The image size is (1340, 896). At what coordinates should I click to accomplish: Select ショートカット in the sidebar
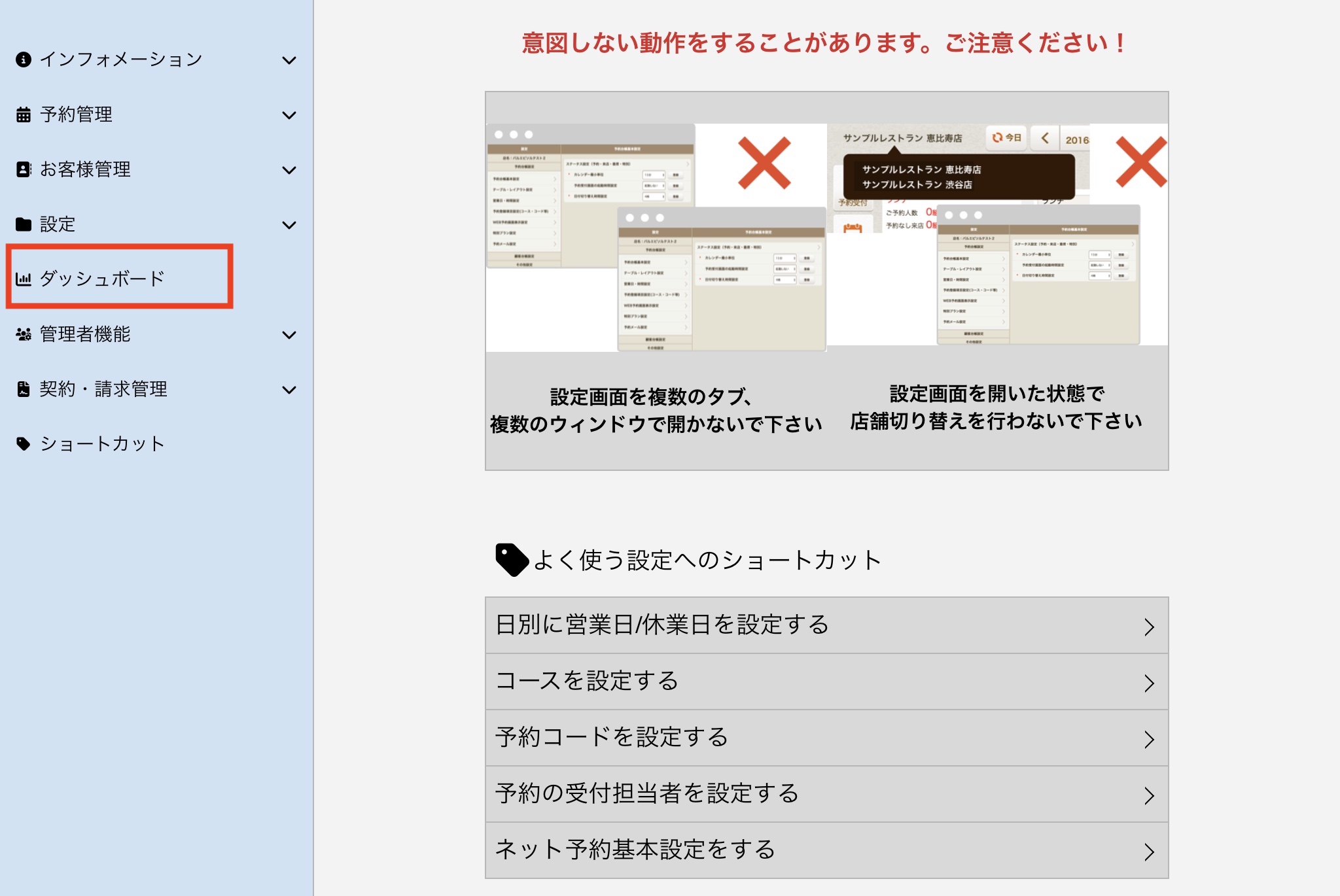102,444
